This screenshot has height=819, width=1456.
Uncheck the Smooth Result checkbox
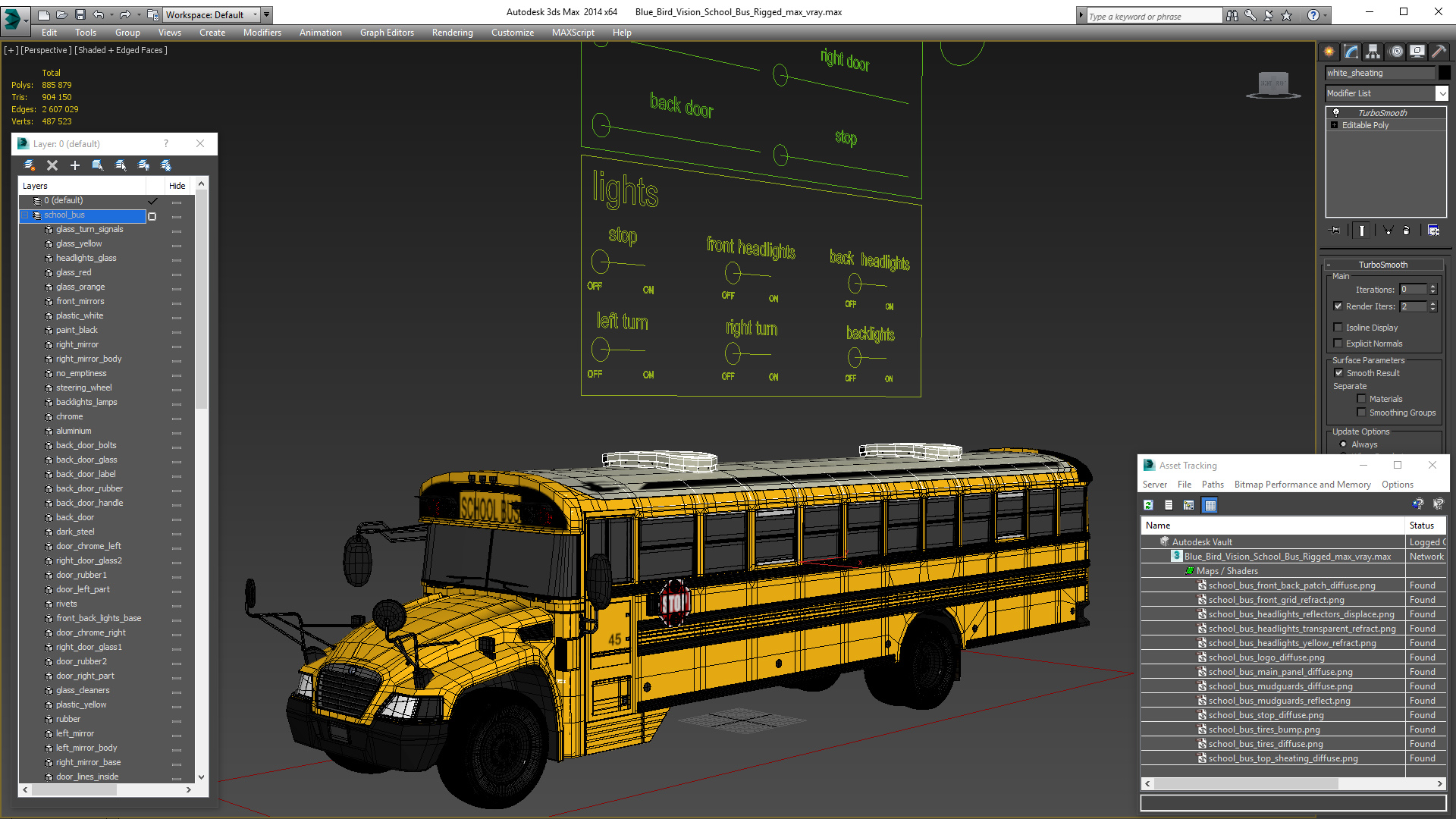coord(1338,373)
